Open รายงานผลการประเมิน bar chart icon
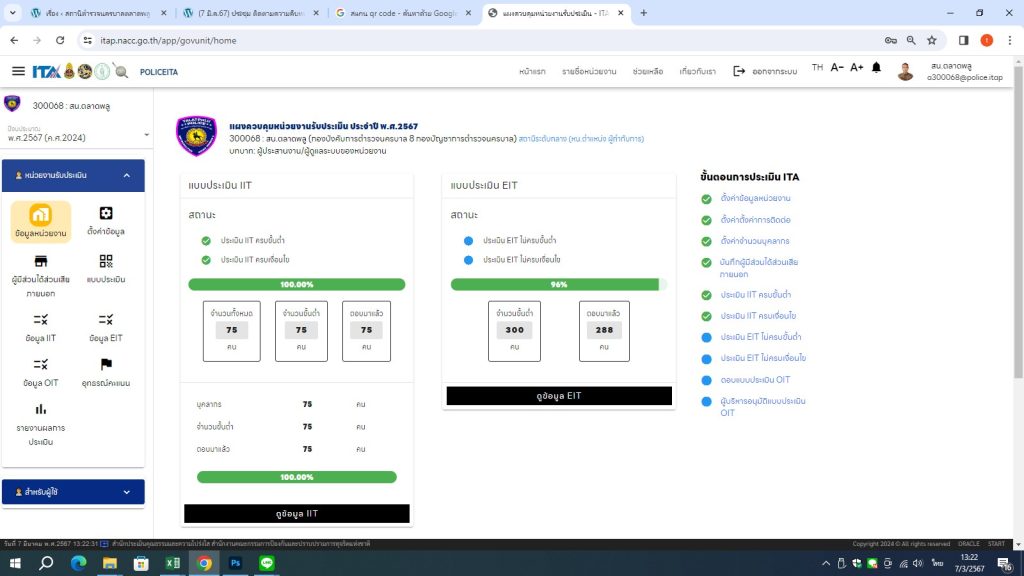This screenshot has height=576, width=1024. [x=41, y=409]
